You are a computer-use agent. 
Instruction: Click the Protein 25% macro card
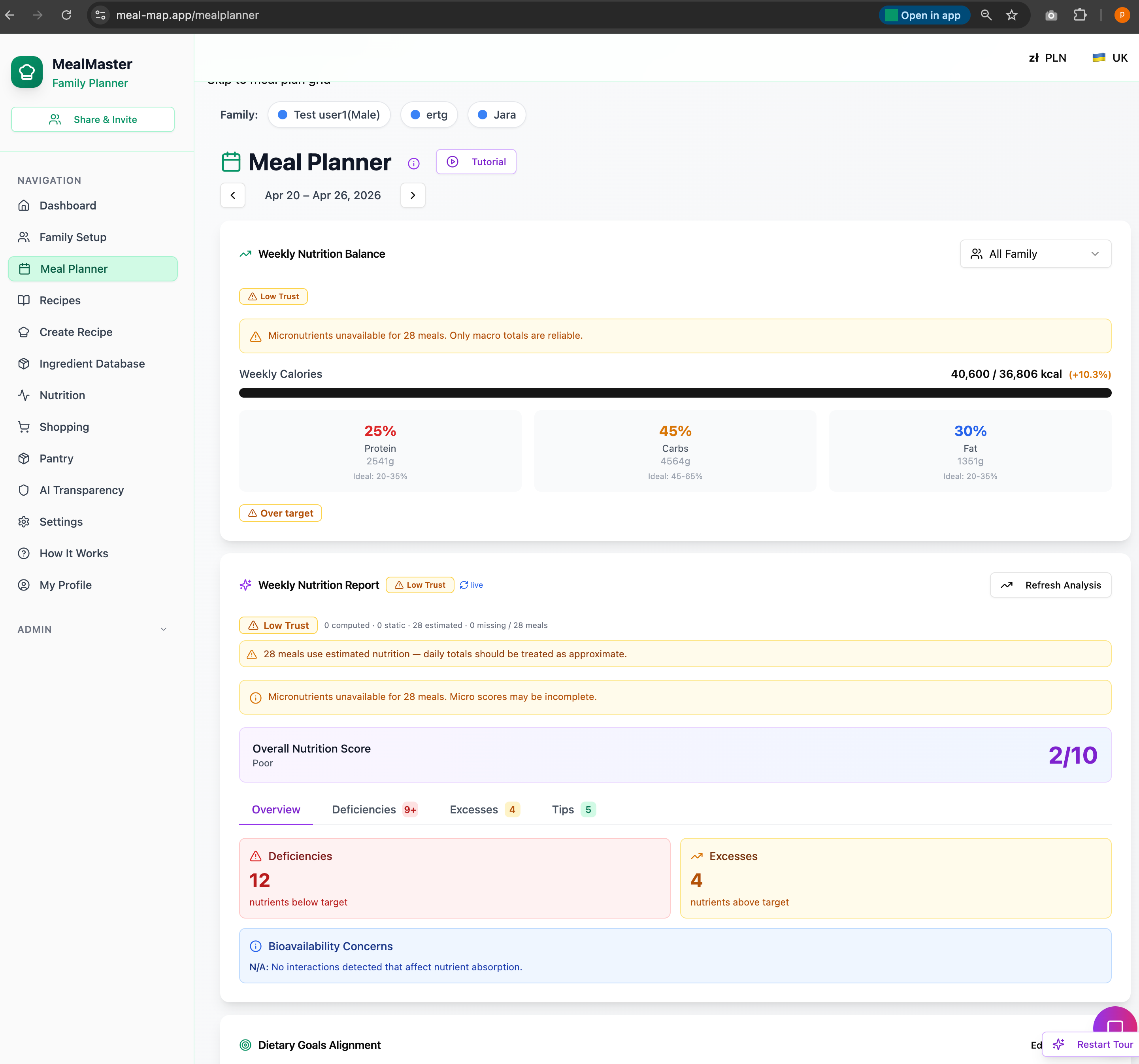click(x=380, y=451)
